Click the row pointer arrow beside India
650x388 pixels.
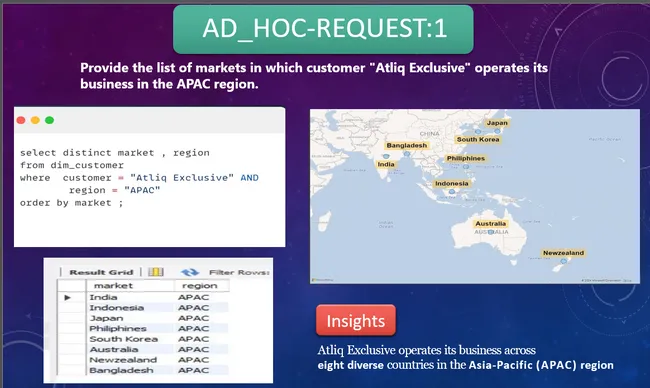coord(67,297)
